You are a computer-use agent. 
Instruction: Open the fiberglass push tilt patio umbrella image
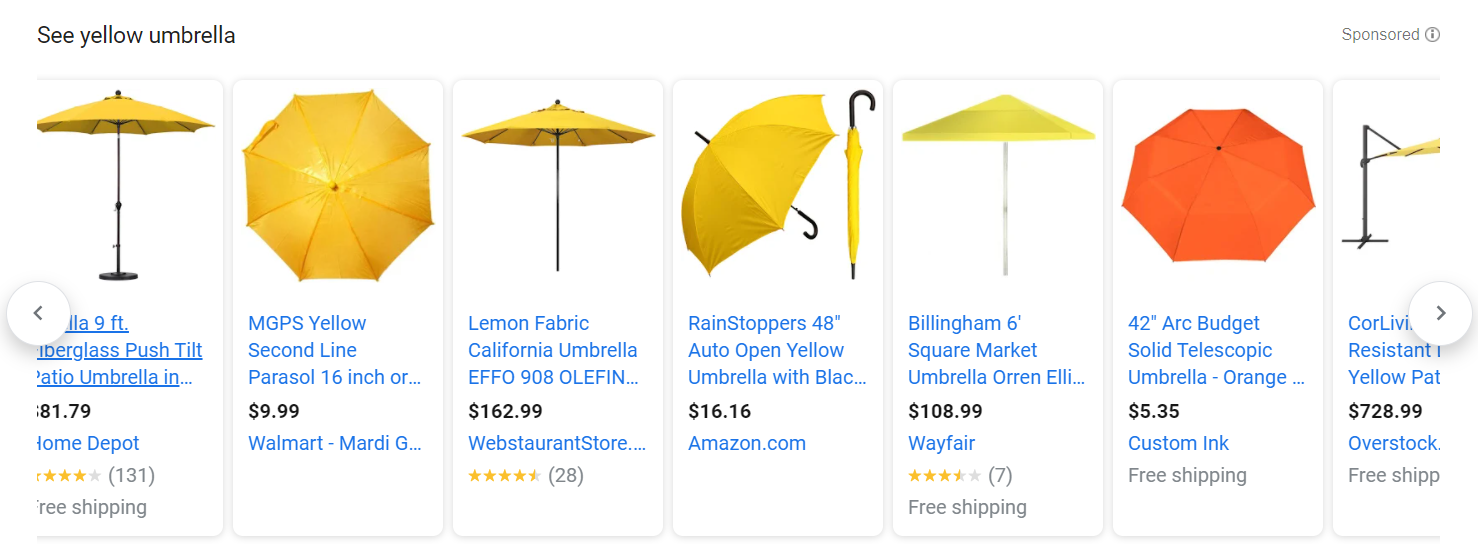pos(125,185)
